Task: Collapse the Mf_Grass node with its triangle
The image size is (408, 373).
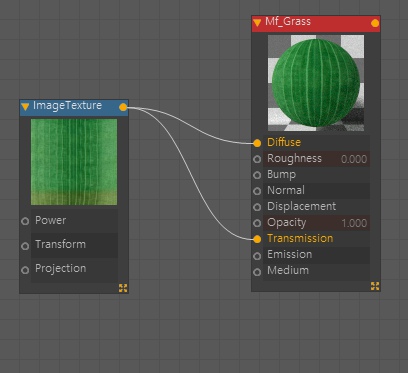Action: [x=257, y=23]
